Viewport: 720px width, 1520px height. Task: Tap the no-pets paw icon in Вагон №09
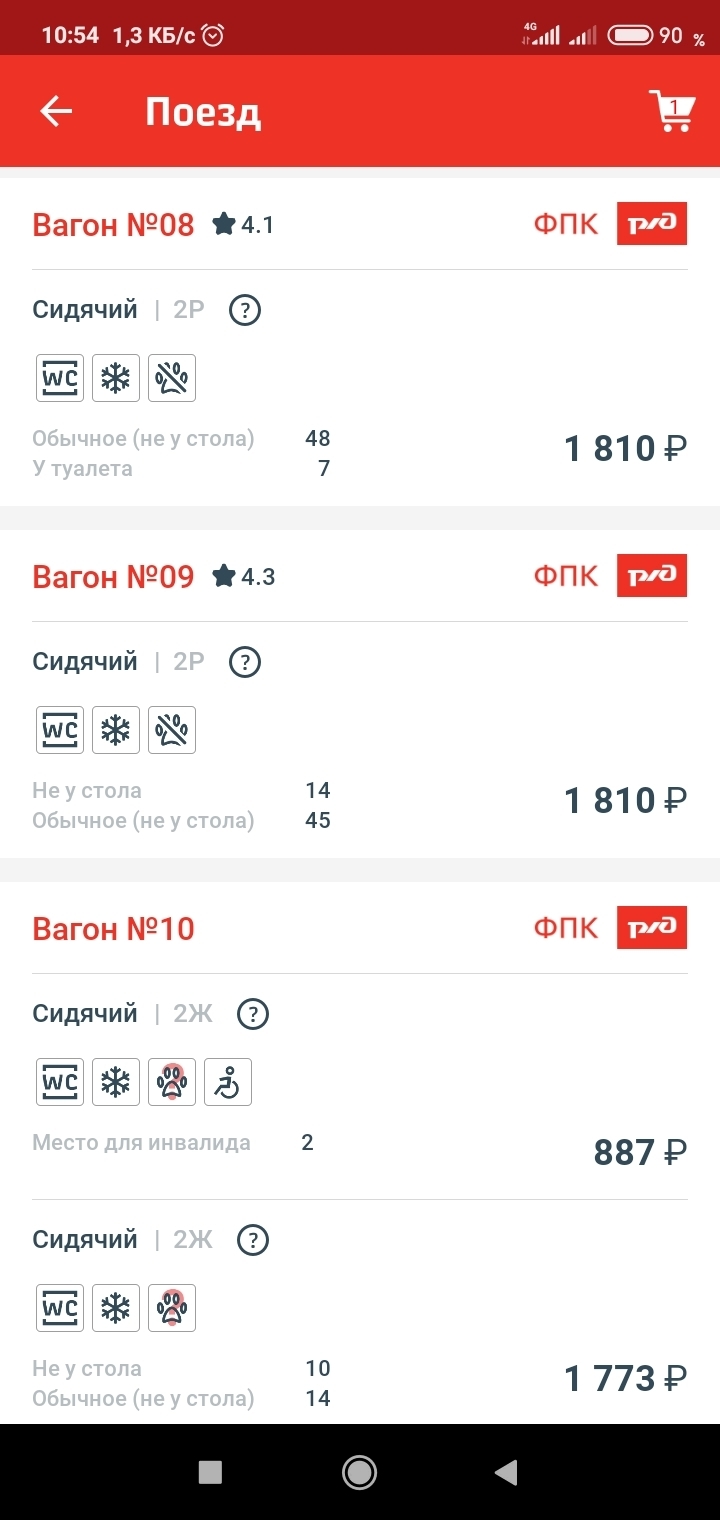coord(172,730)
